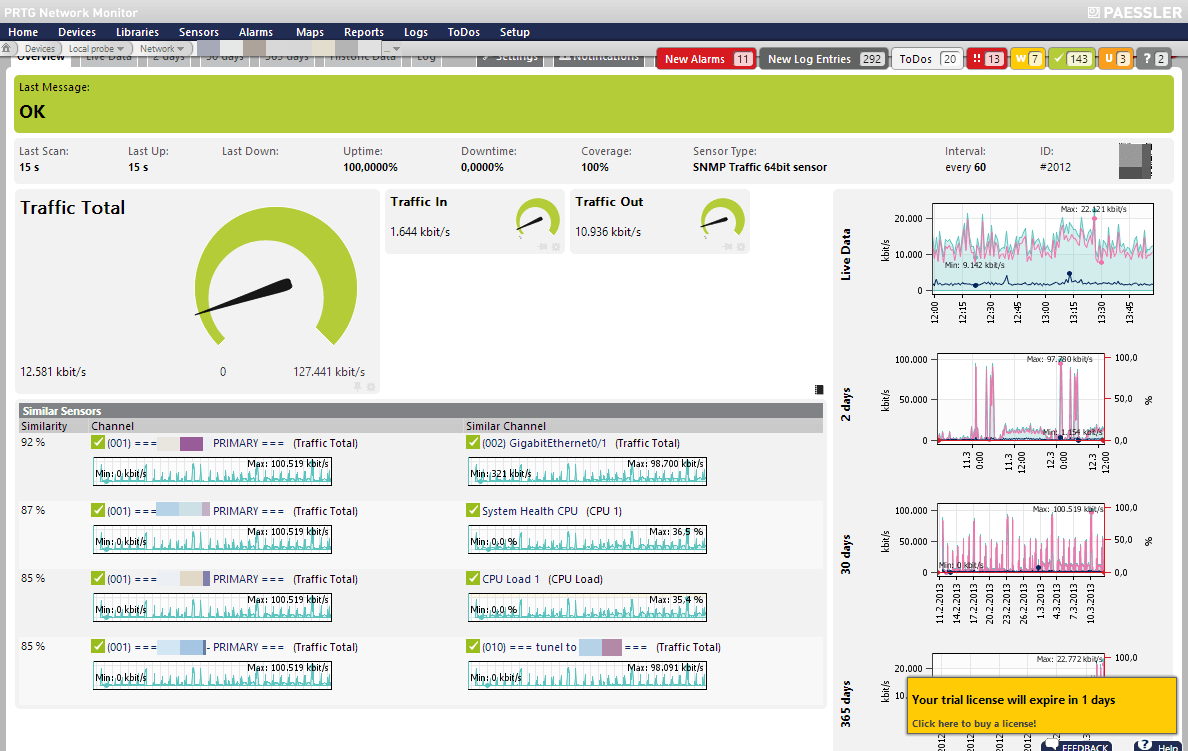The width and height of the screenshot is (1188, 751).
Task: Click the Traffic Out mini gauge
Action: pyautogui.click(x=723, y=219)
